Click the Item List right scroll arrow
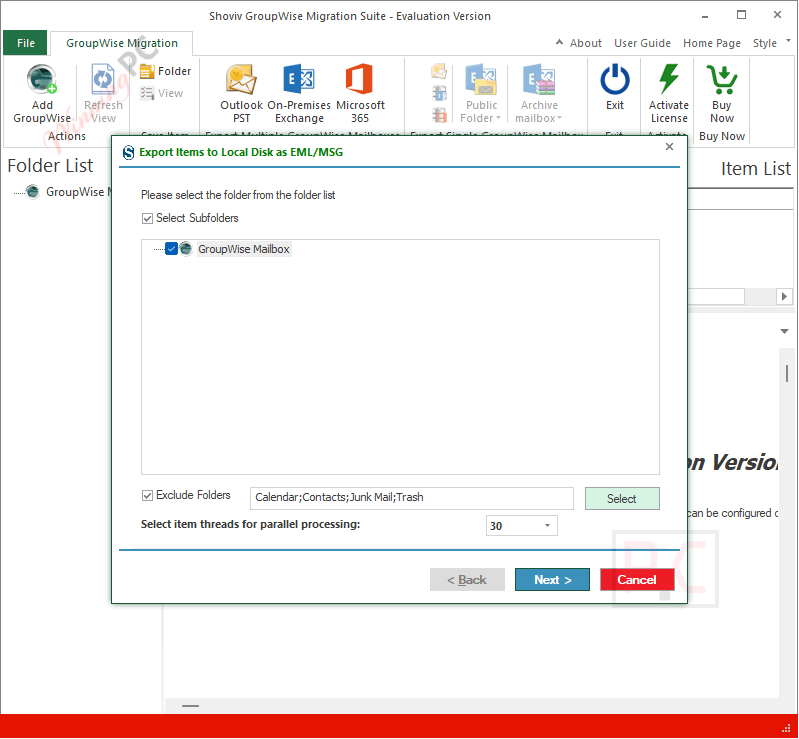This screenshot has height=739, width=799. pyautogui.click(x=784, y=296)
